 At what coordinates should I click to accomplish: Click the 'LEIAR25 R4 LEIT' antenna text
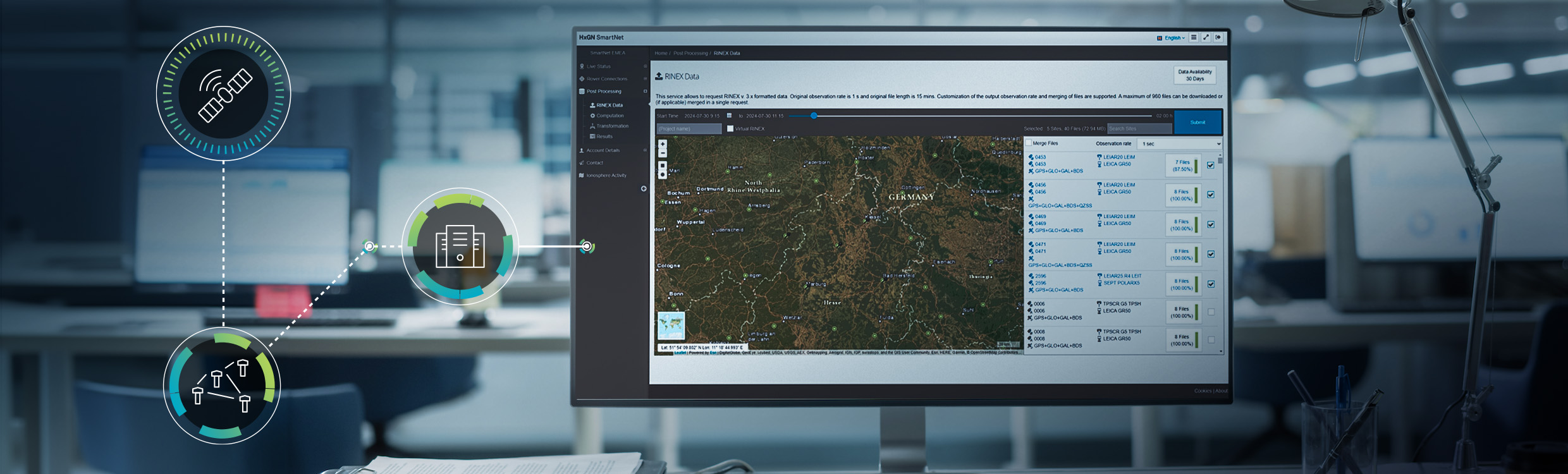click(1122, 276)
